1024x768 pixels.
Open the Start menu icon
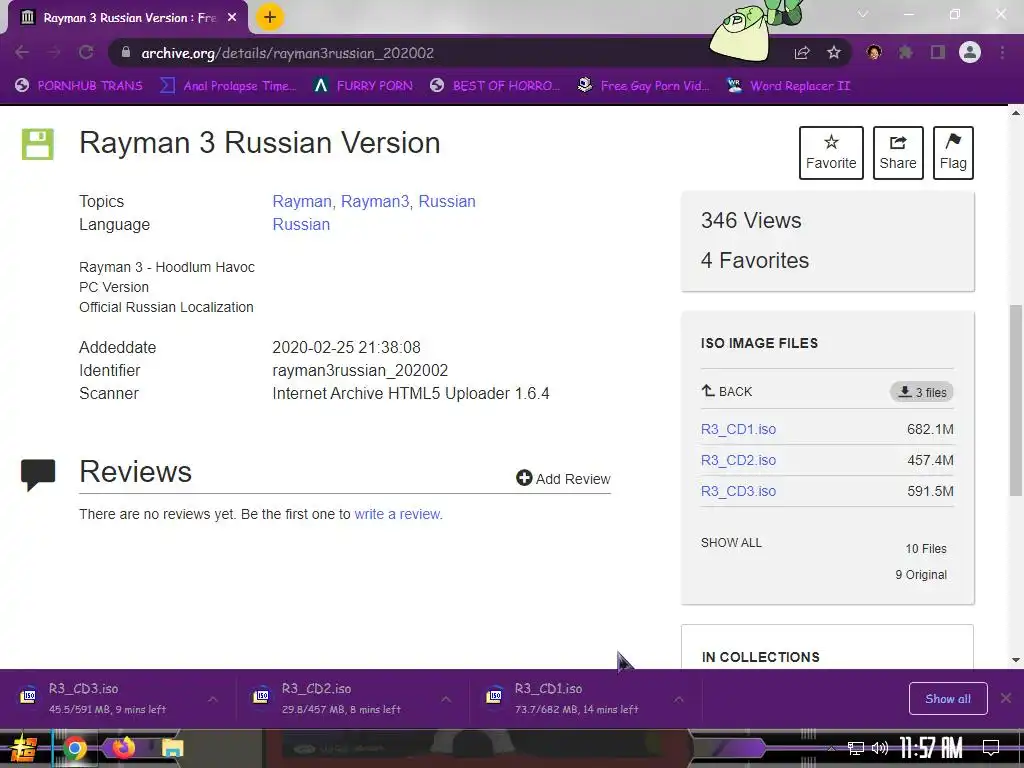[23, 749]
